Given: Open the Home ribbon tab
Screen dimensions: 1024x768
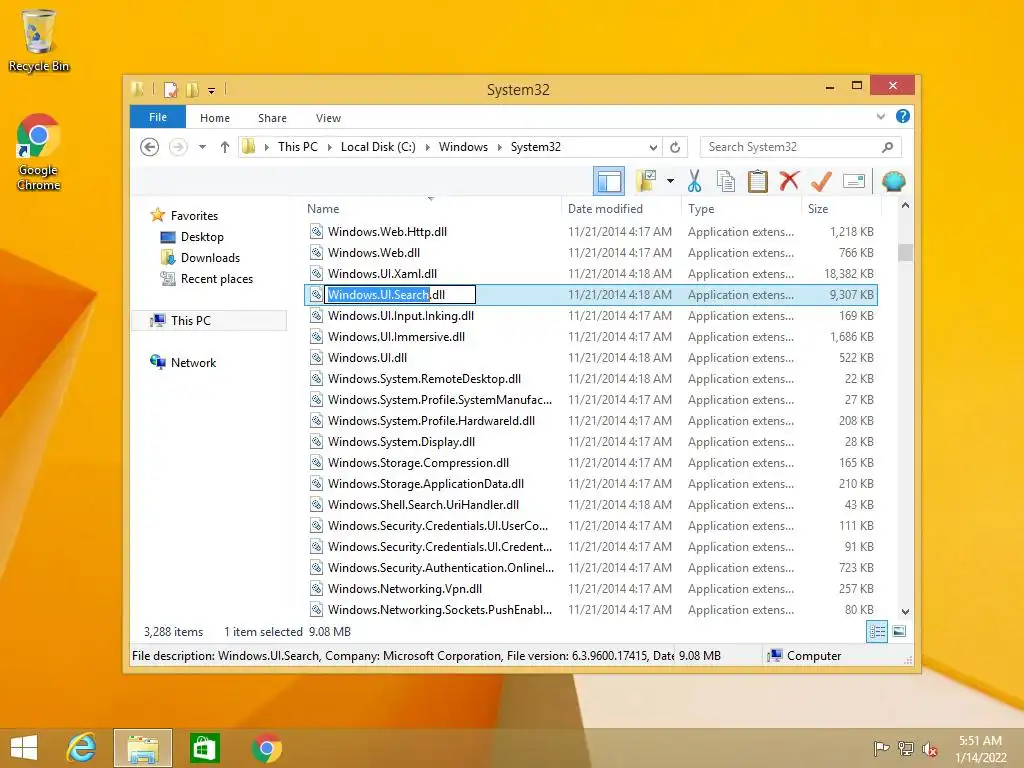Looking at the screenshot, I should [215, 118].
